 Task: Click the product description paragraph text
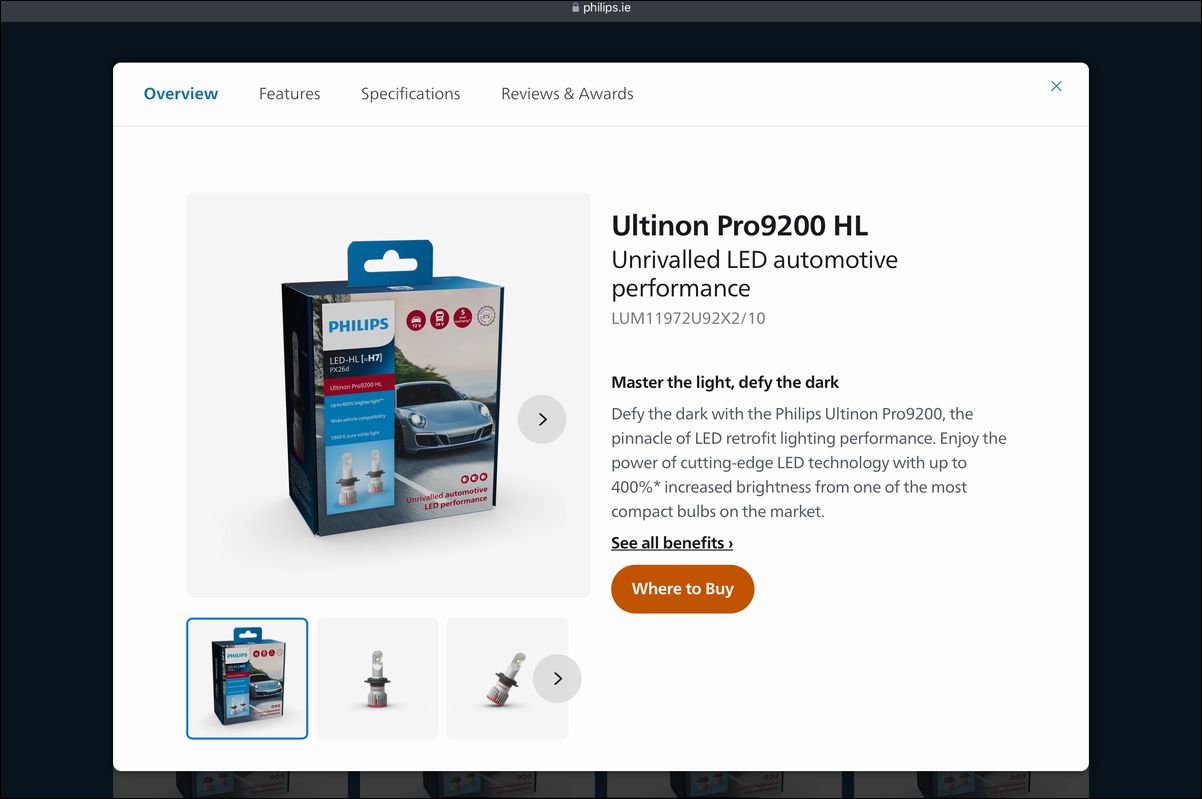tap(809, 462)
